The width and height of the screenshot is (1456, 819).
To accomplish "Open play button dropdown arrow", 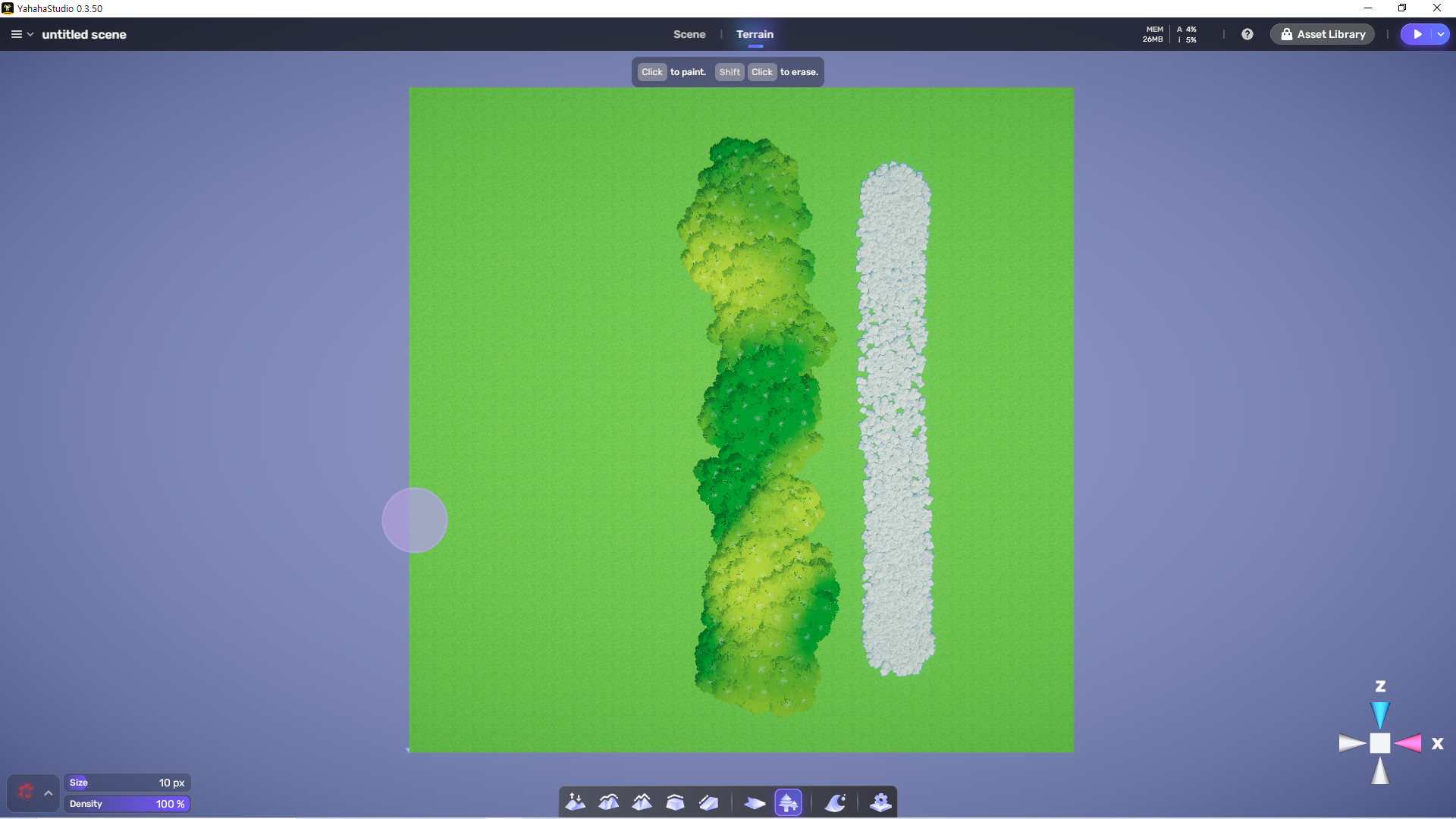I will [1440, 34].
